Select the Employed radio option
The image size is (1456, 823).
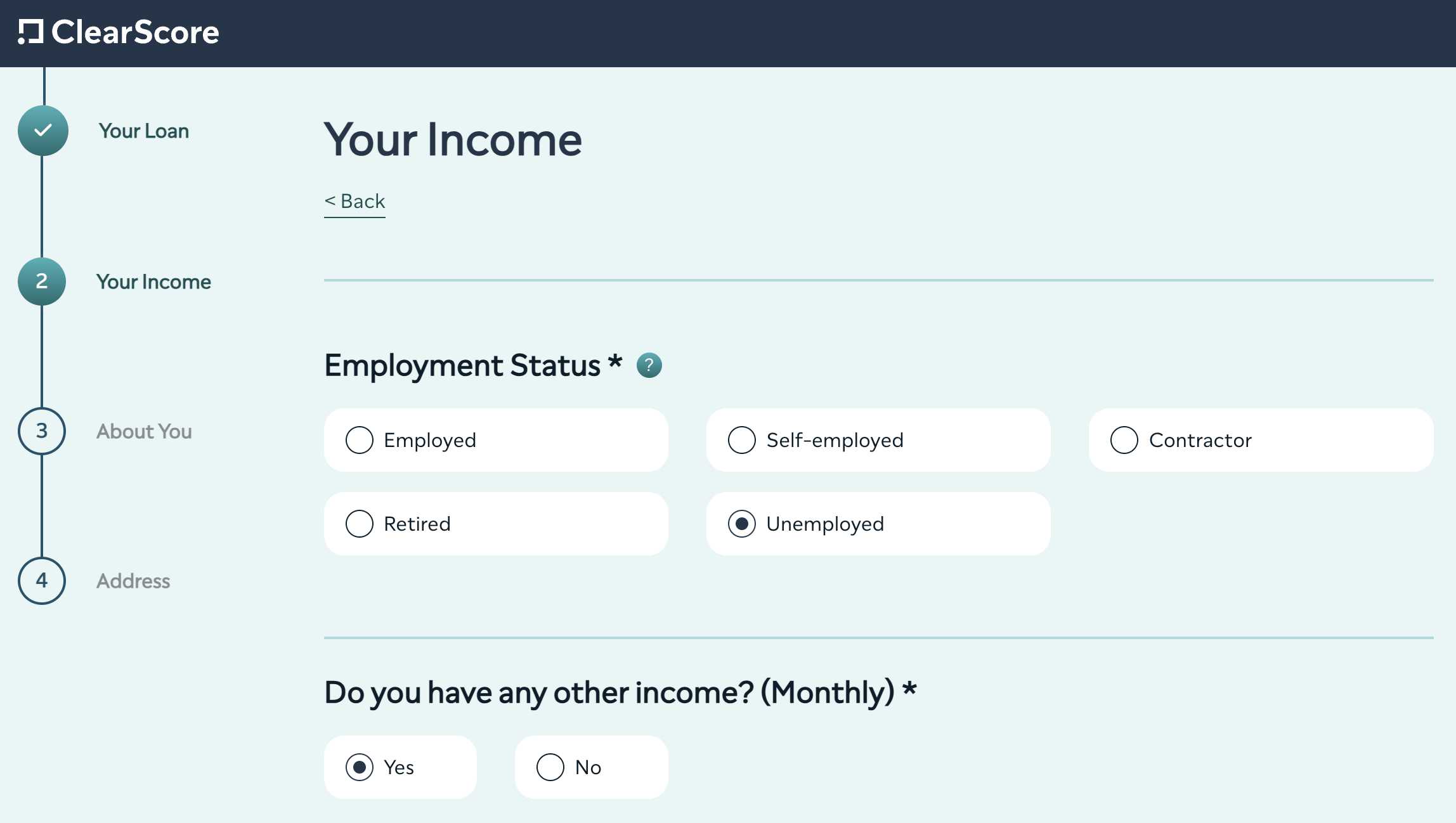496,440
